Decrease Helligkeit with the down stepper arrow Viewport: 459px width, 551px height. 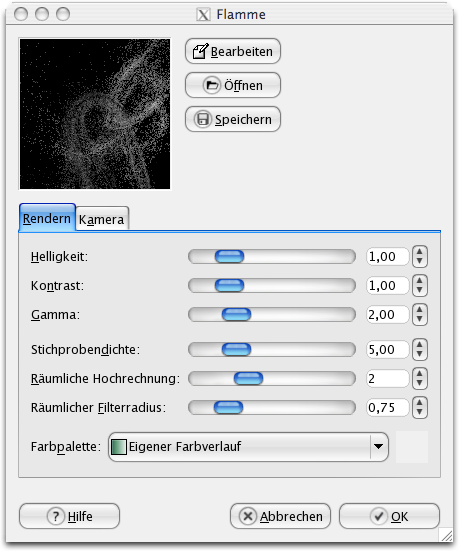[420, 261]
